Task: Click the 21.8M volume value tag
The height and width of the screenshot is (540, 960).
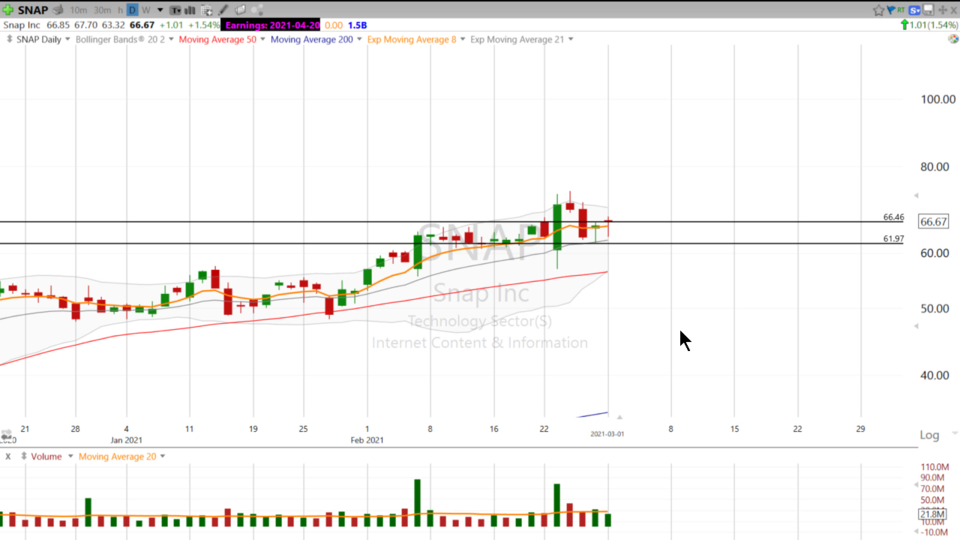Action: pyautogui.click(x=932, y=514)
